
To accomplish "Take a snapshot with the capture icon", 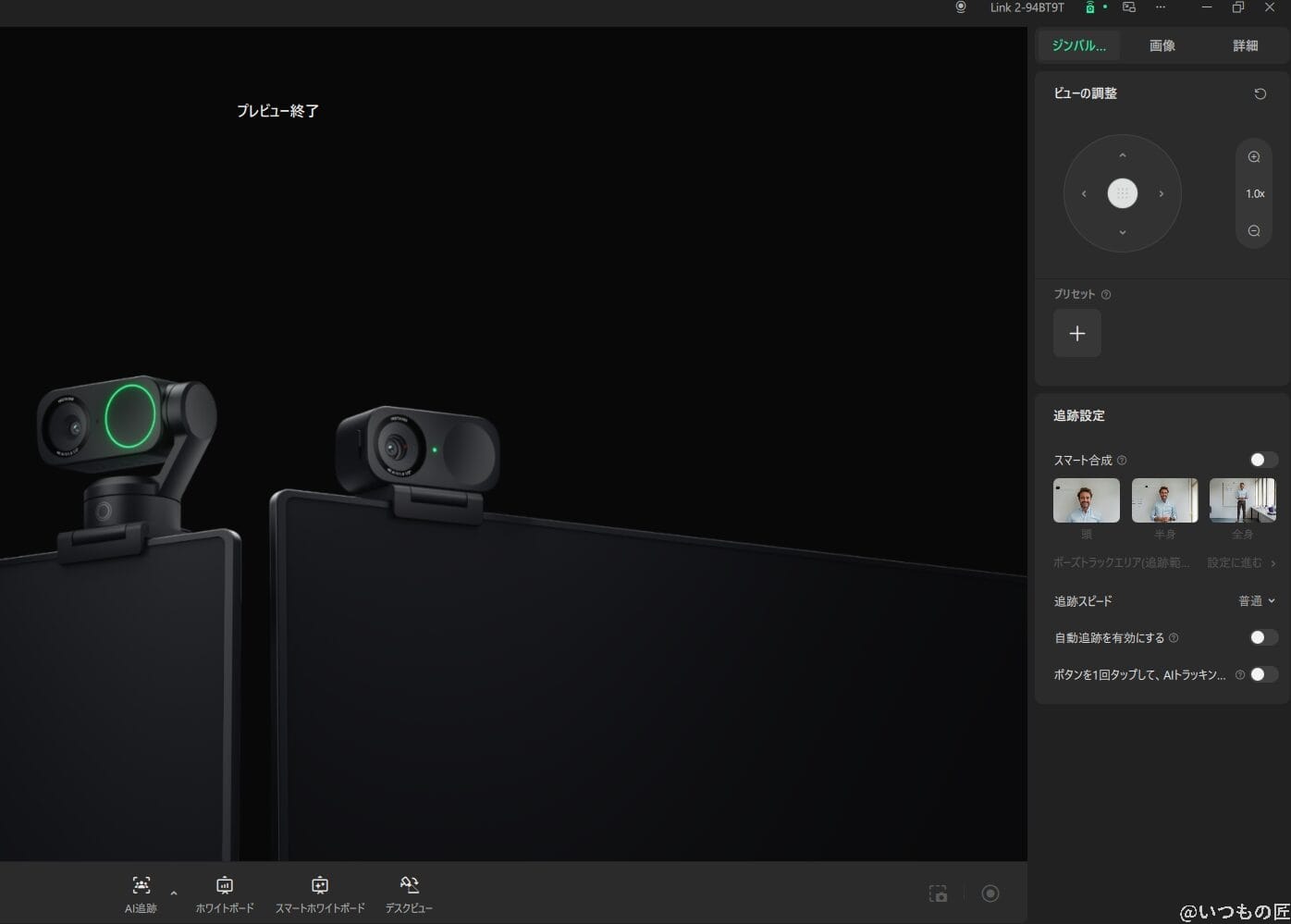I will (x=938, y=893).
